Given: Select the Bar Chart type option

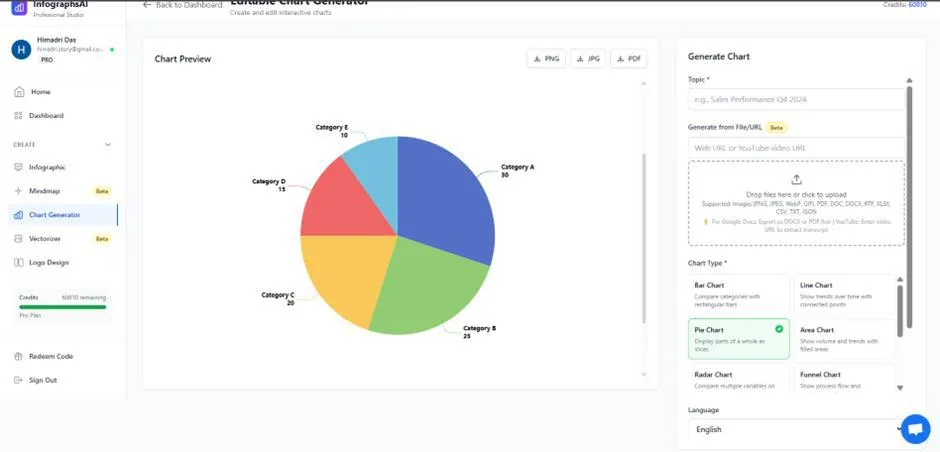Looking at the screenshot, I should [739, 295].
